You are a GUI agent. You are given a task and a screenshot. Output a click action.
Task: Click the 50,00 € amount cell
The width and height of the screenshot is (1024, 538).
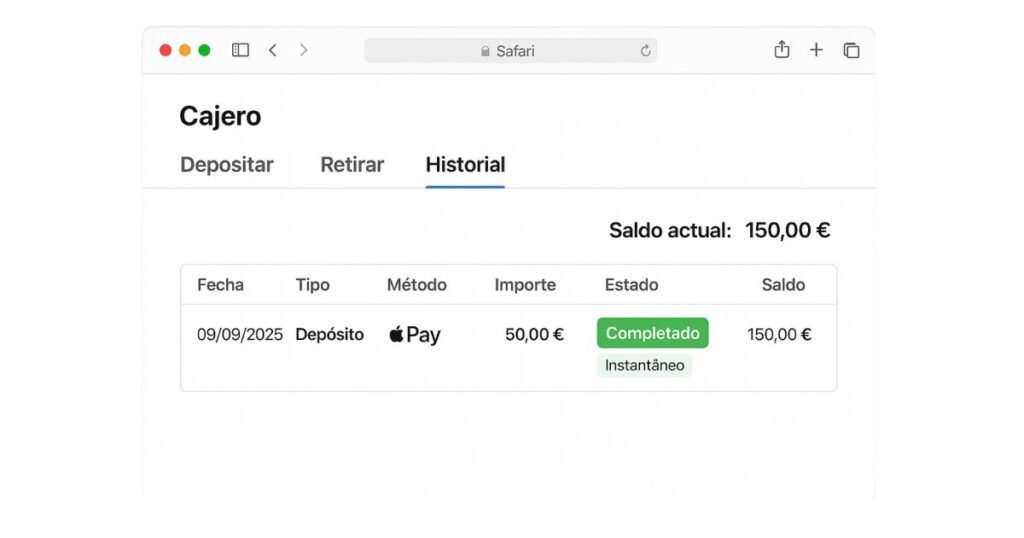pyautogui.click(x=534, y=334)
